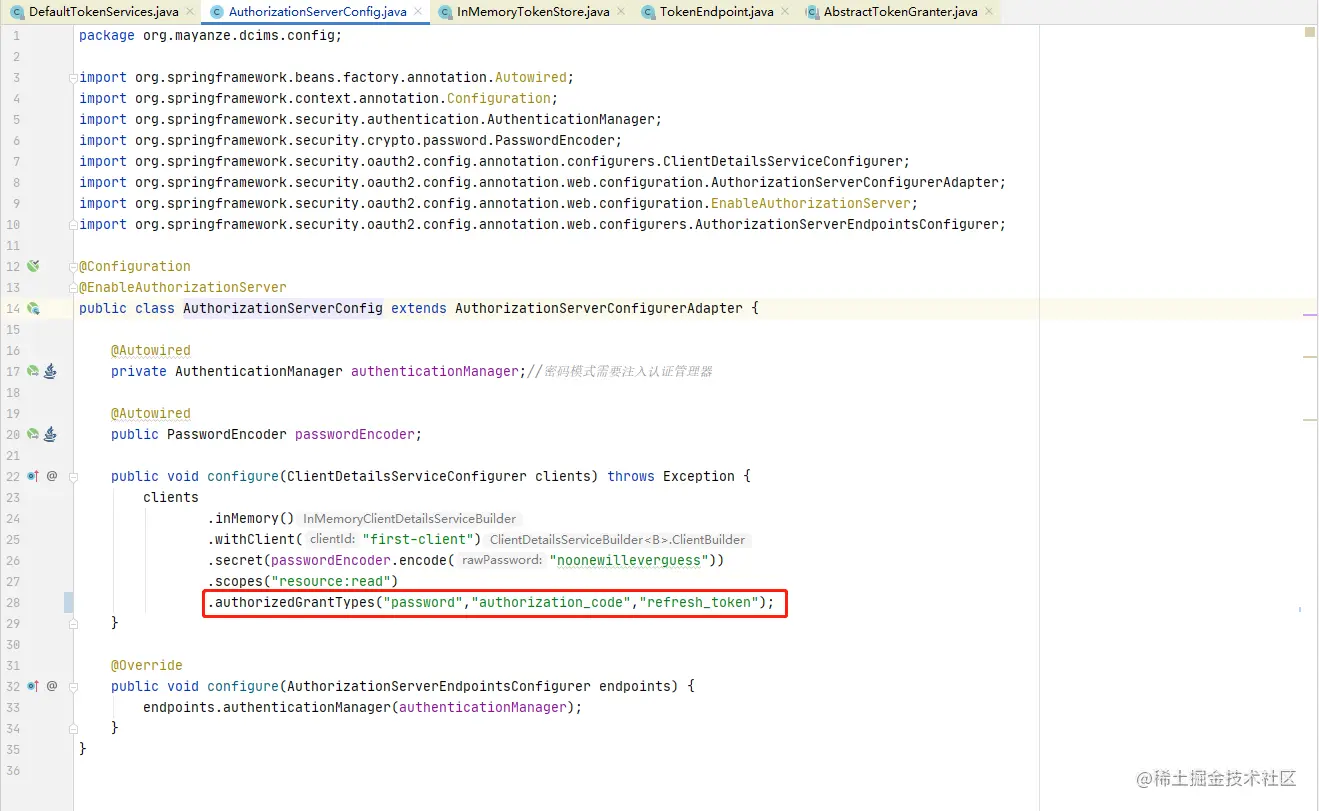This screenshot has width=1319, height=811.
Task: Click the AuthorizationServerConfig class name on line 14
Action: (x=283, y=308)
